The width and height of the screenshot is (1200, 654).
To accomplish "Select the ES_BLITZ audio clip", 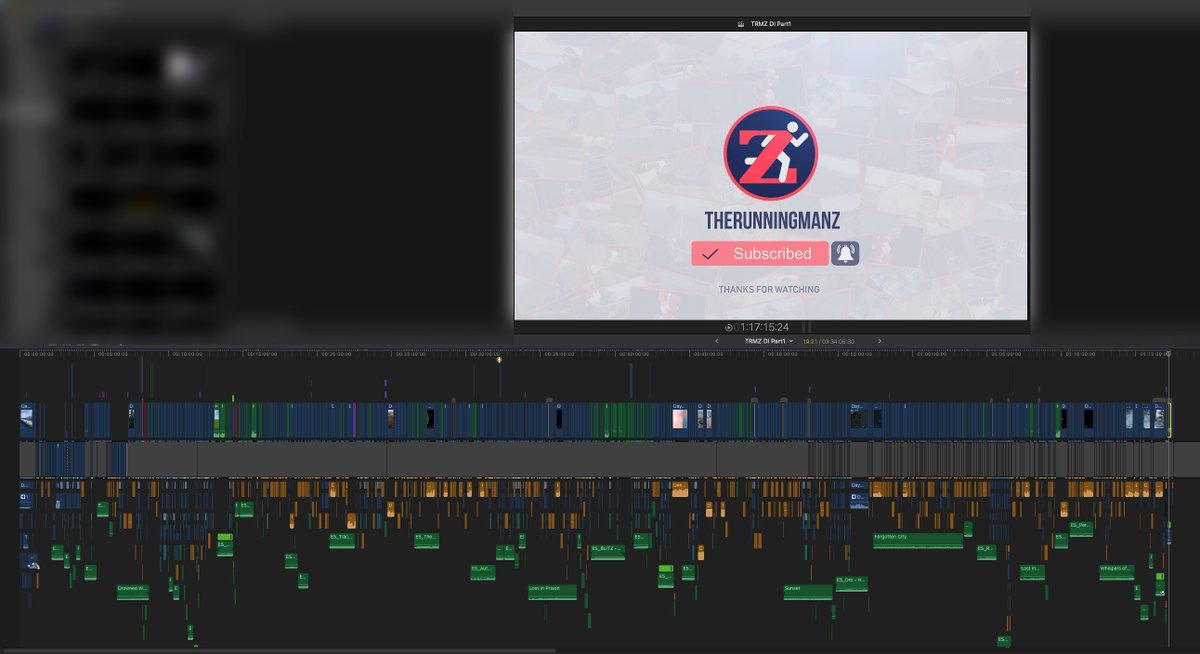I will tap(607, 551).
